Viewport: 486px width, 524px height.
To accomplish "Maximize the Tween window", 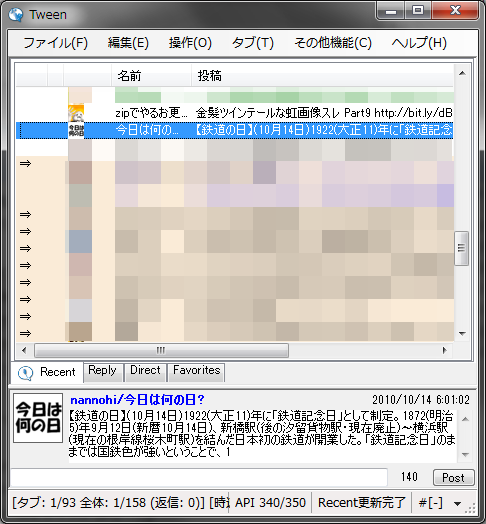I will pos(418,11).
